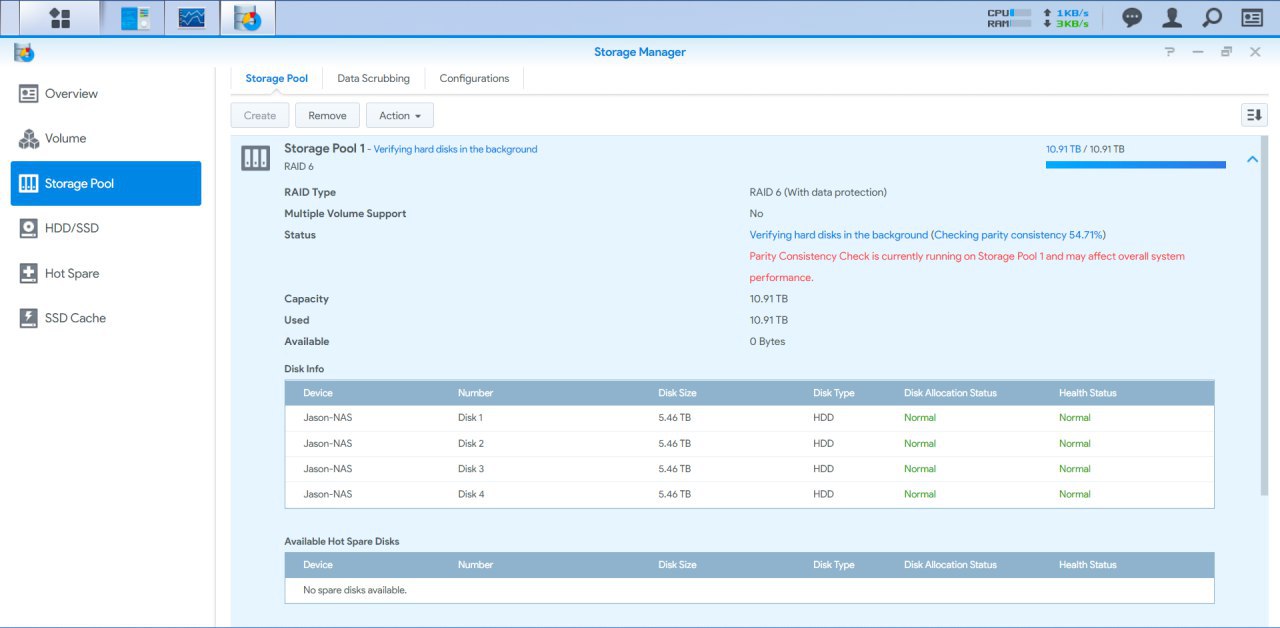Open HDD/SSD in the sidebar
Image resolution: width=1280 pixels, height=628 pixels.
pyautogui.click(x=71, y=228)
